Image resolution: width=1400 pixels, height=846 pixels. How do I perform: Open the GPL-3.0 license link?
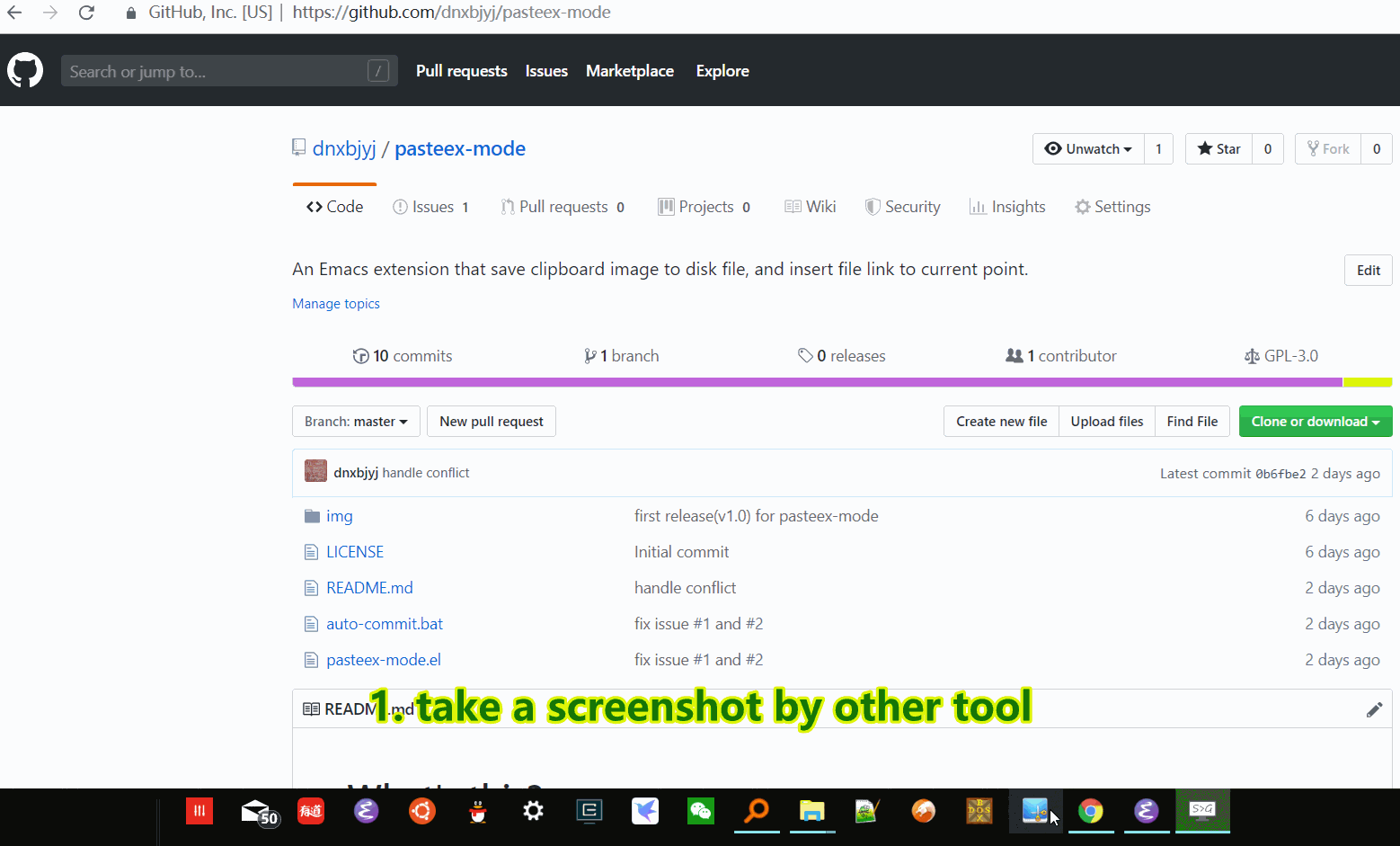(x=1281, y=356)
